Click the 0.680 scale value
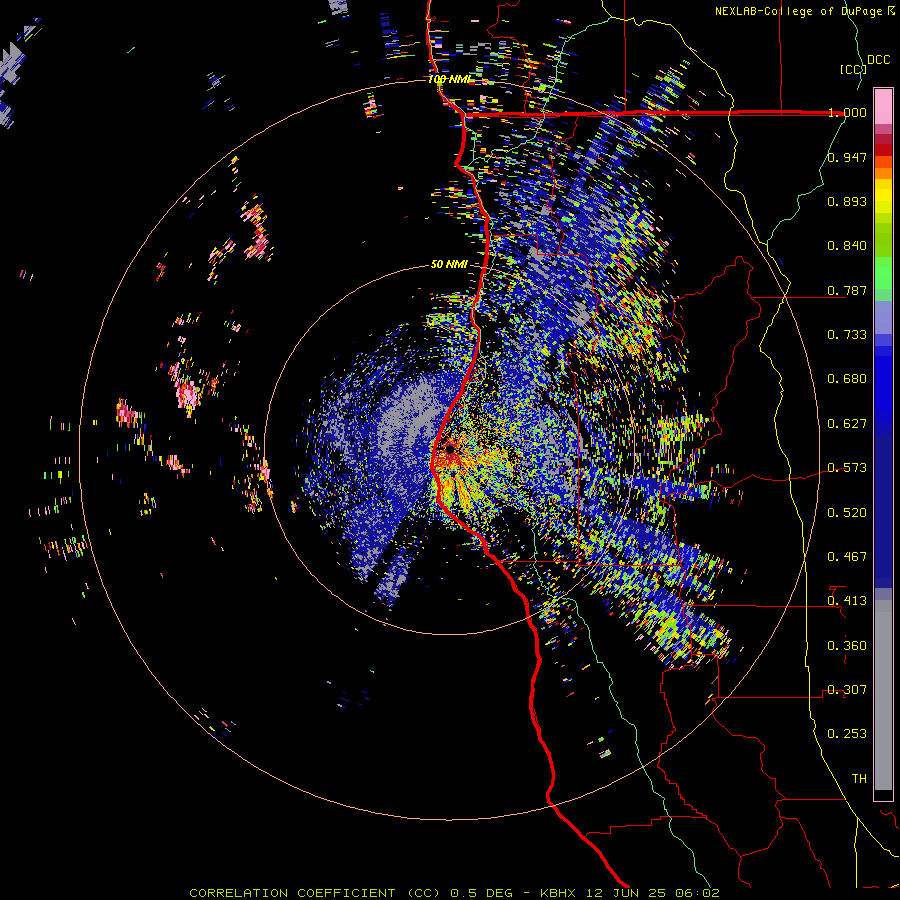This screenshot has width=900, height=900. [x=847, y=379]
